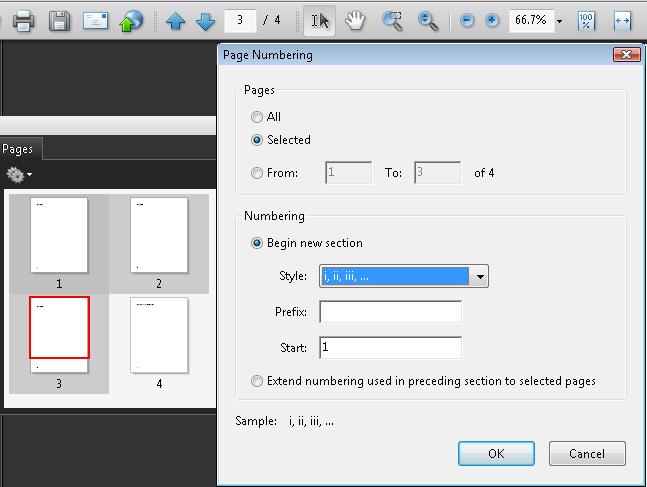The height and width of the screenshot is (487, 647).
Task: Click the Save floppy disk icon
Action: click(x=59, y=20)
